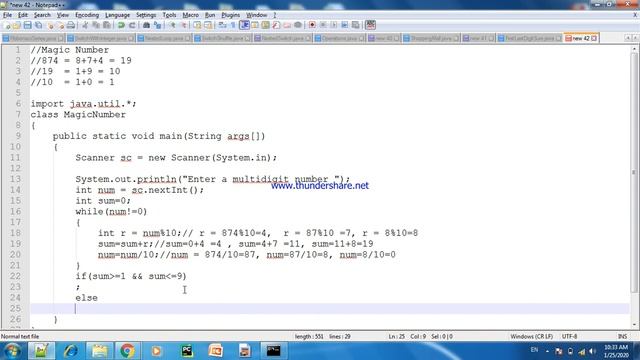Toggle synchronized vertical scrolling icon
Image resolution: width=640 pixels, height=360 pixels.
tap(197, 25)
